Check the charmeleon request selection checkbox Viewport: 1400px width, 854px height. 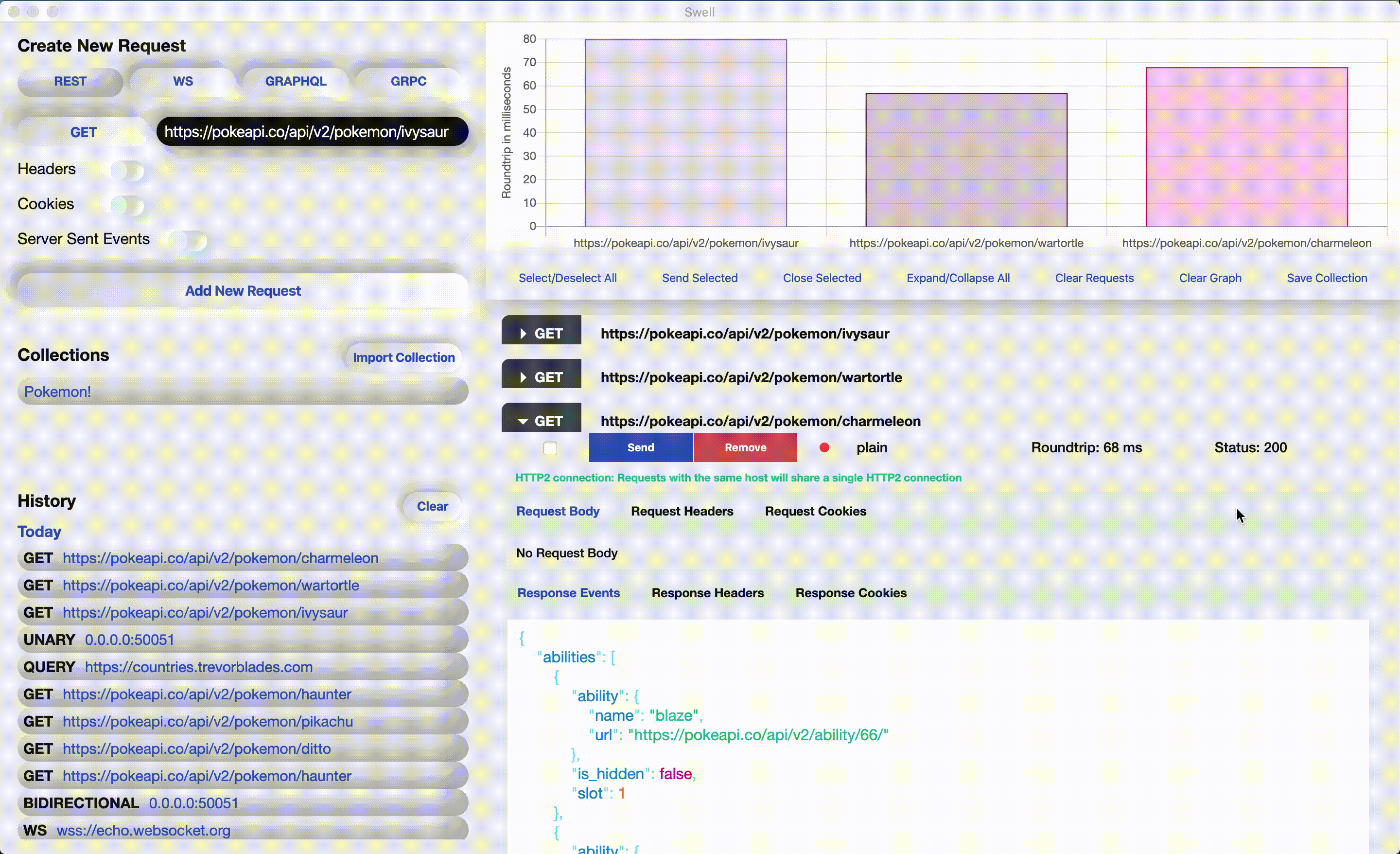click(x=550, y=448)
